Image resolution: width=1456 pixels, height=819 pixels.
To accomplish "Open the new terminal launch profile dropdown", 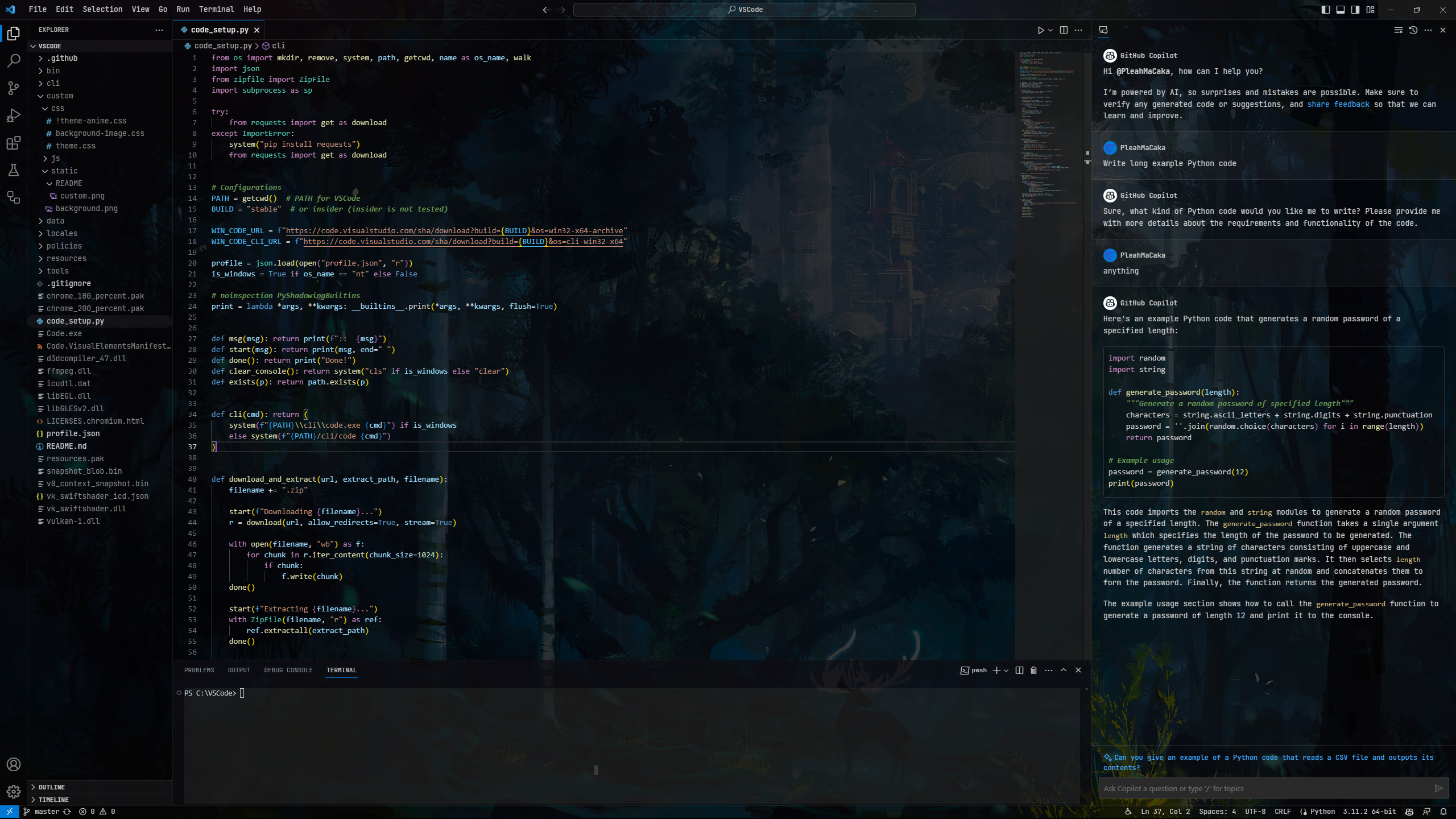I will tap(1006, 670).
